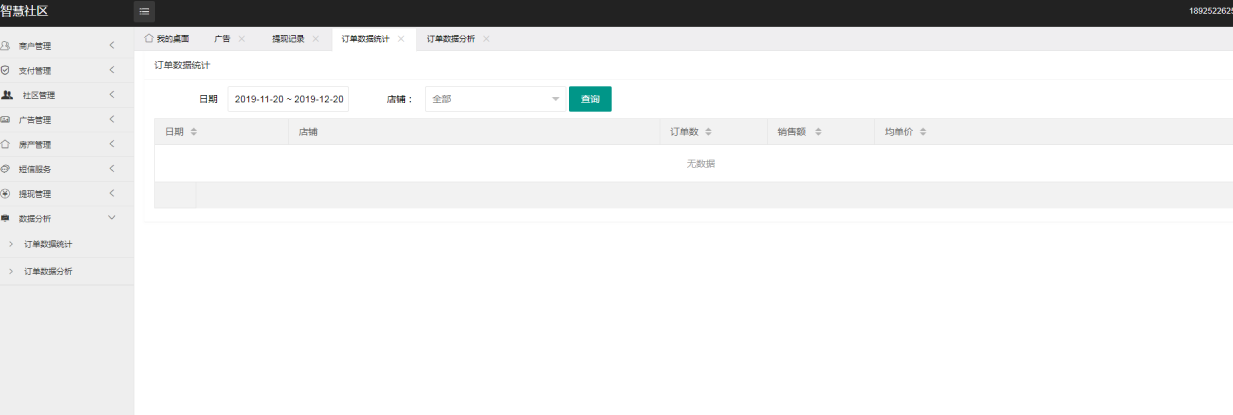Screen dimensions: 1233x415
Task: Sort by 销售额 column arrows
Action: [x=818, y=132]
